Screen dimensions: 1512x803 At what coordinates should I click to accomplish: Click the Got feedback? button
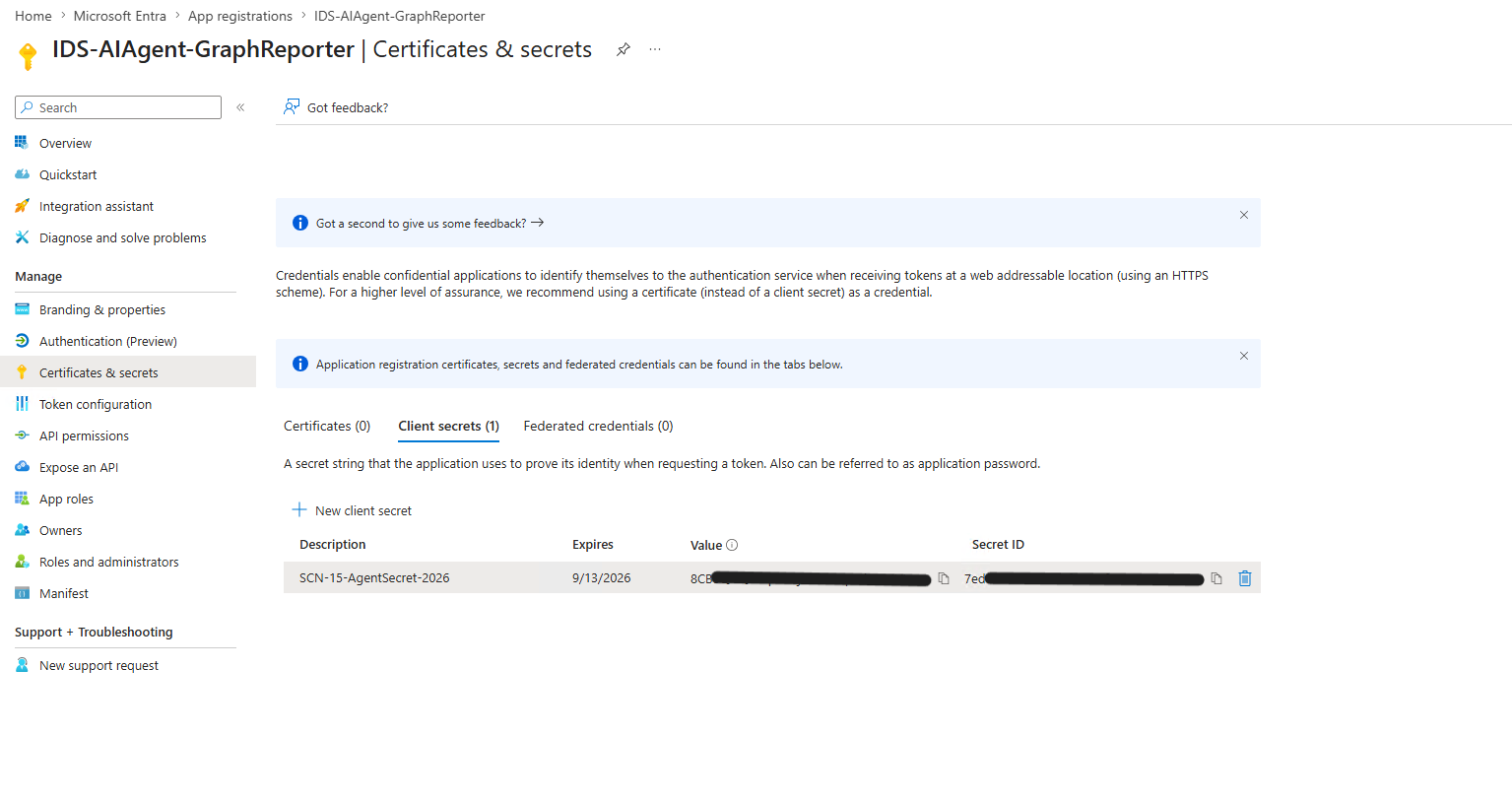pos(336,107)
